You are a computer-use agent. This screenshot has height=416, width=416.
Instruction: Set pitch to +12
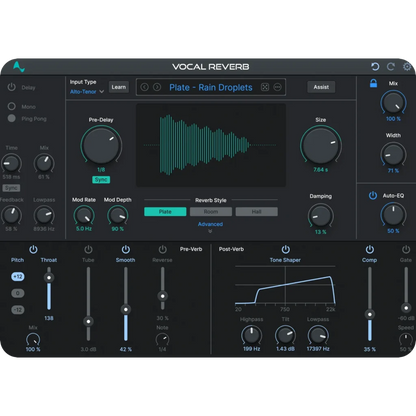(x=18, y=276)
